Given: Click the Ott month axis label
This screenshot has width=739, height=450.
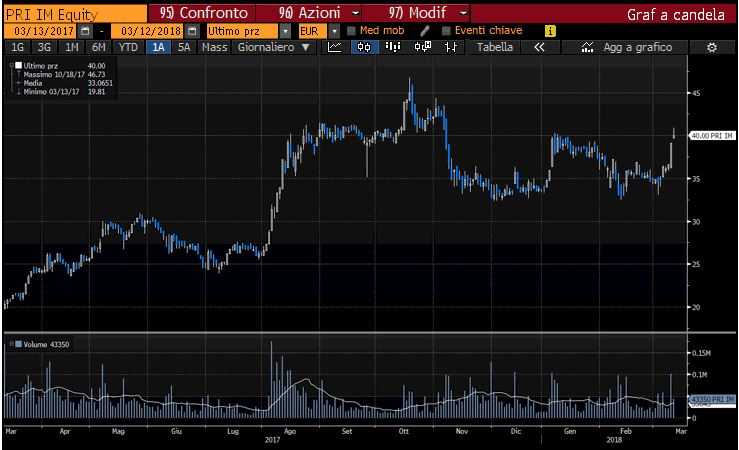Looking at the screenshot, I should 403,431.
